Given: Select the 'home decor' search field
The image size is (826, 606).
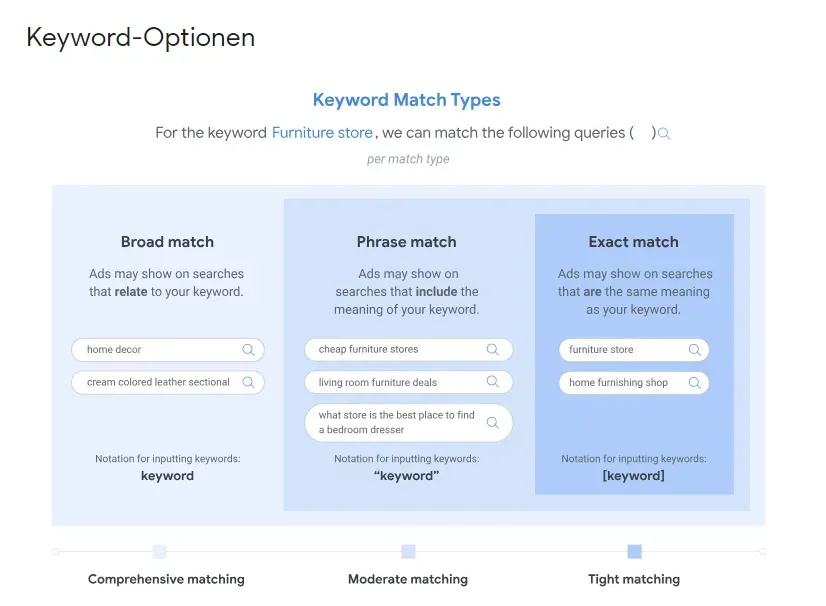Looking at the screenshot, I should click(x=168, y=350).
